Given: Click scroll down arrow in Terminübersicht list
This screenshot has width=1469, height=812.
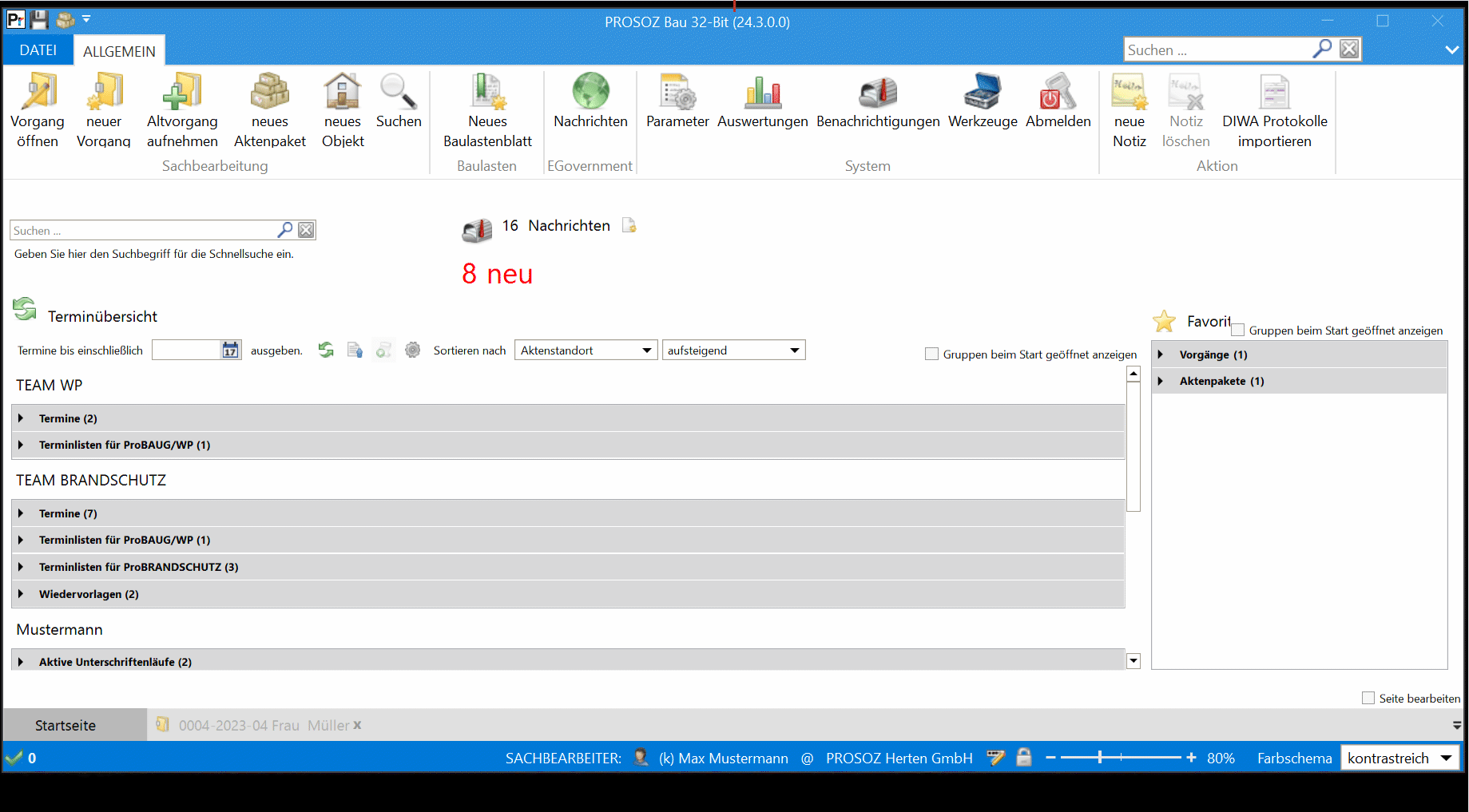Looking at the screenshot, I should pyautogui.click(x=1134, y=661).
